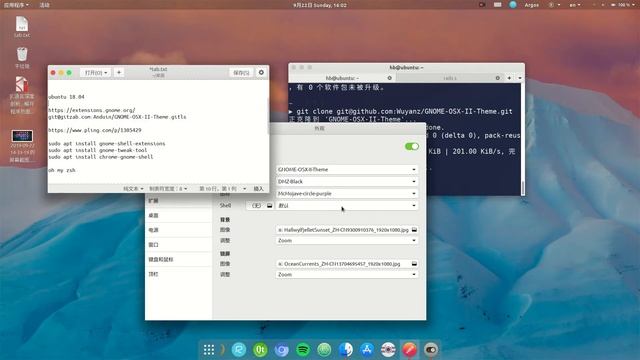
Task: Open the round camera-like app in the dock
Action: pos(388,349)
